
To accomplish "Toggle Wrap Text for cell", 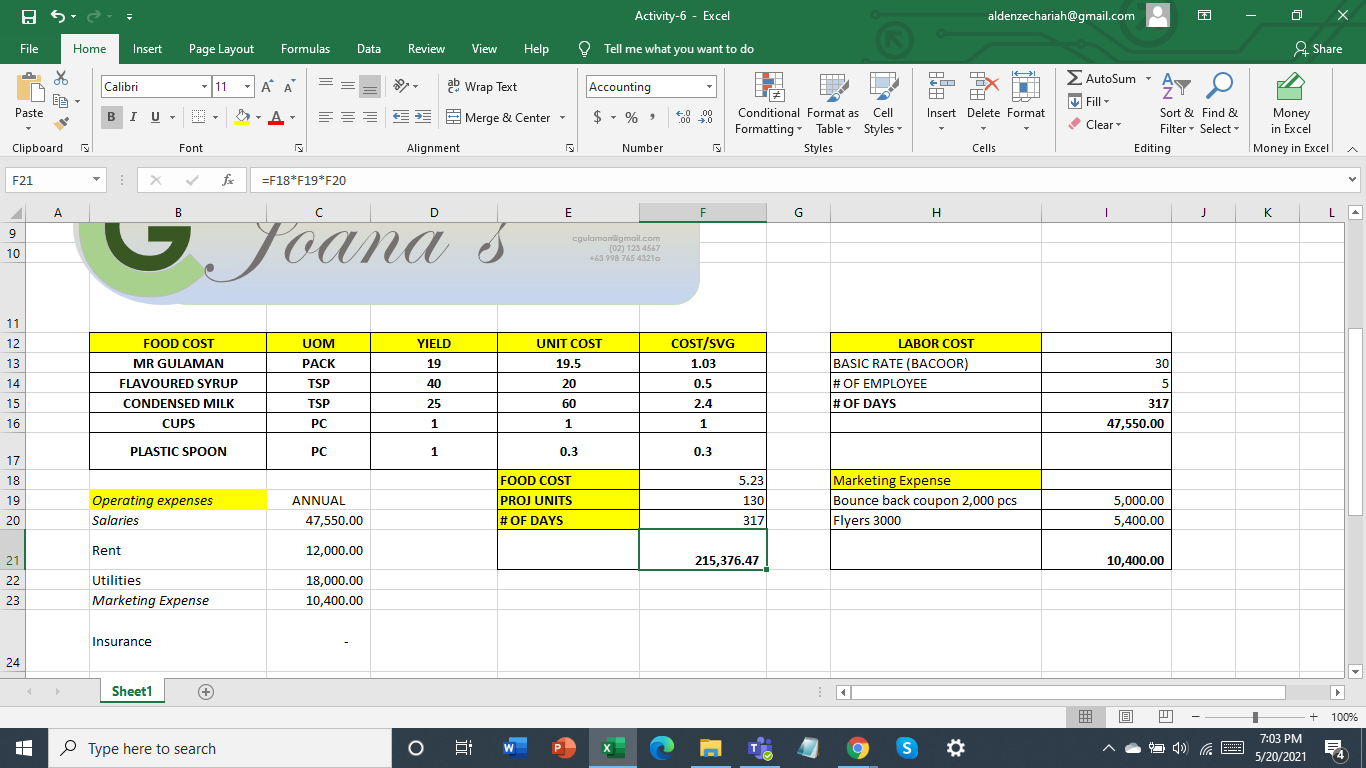I will [x=482, y=87].
